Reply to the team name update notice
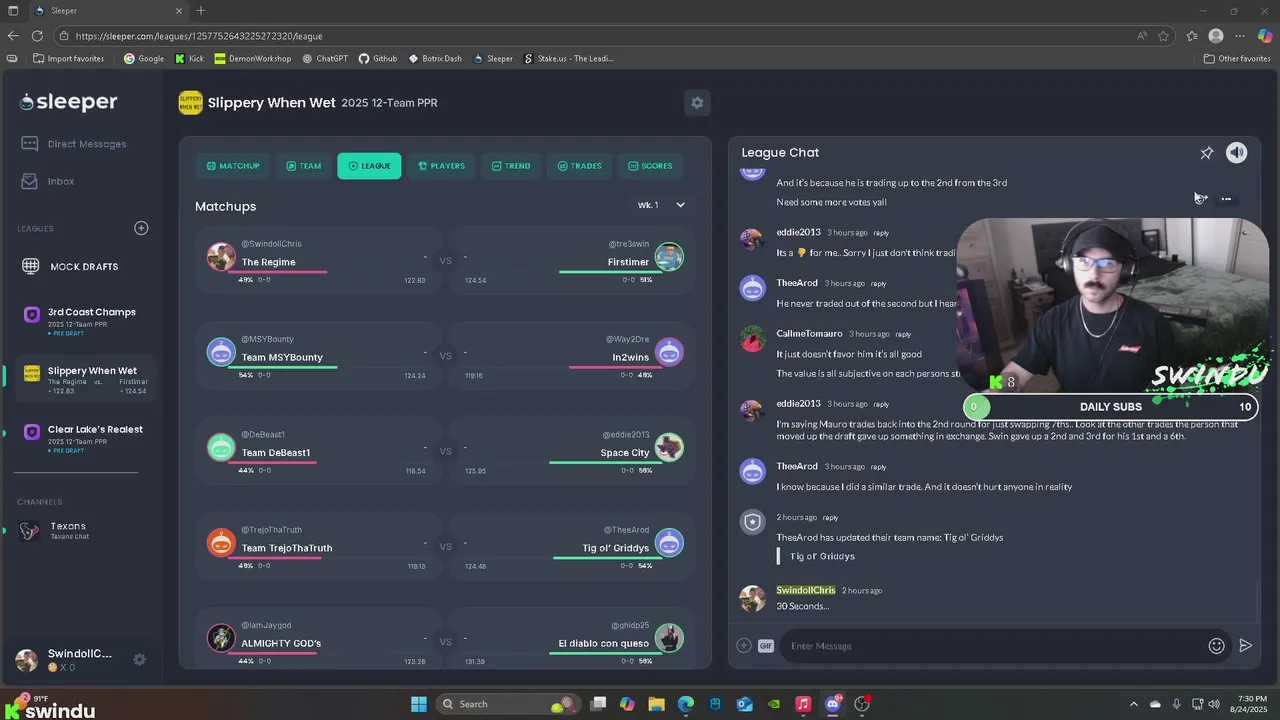The width and height of the screenshot is (1280, 720). coord(830,518)
